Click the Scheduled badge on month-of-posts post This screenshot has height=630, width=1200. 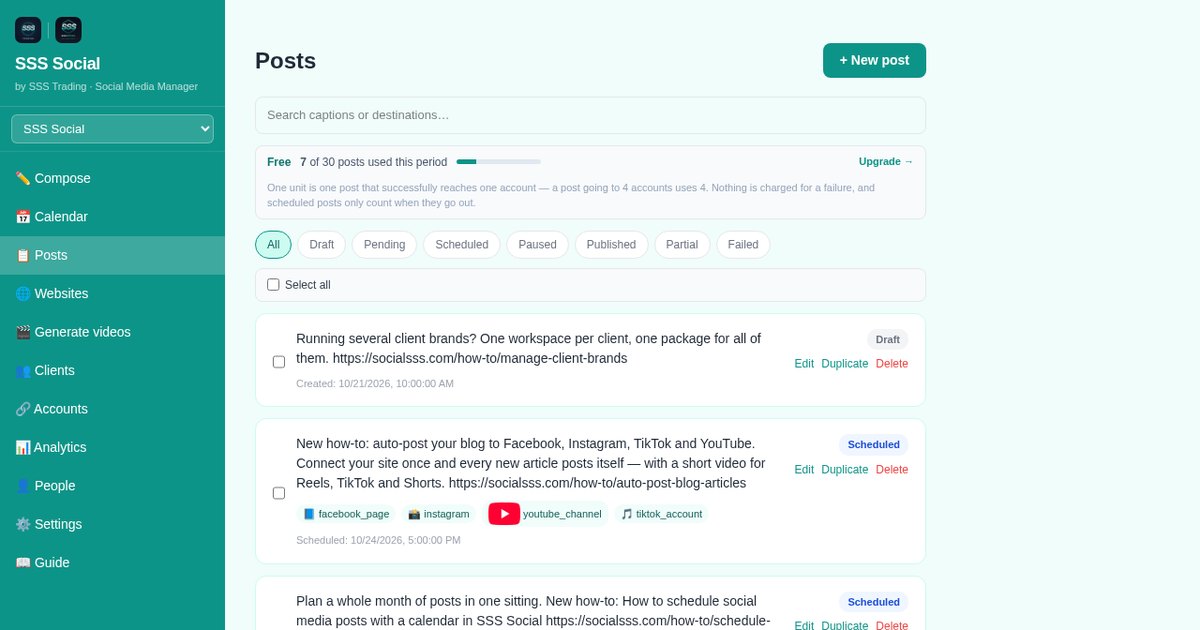tap(874, 602)
